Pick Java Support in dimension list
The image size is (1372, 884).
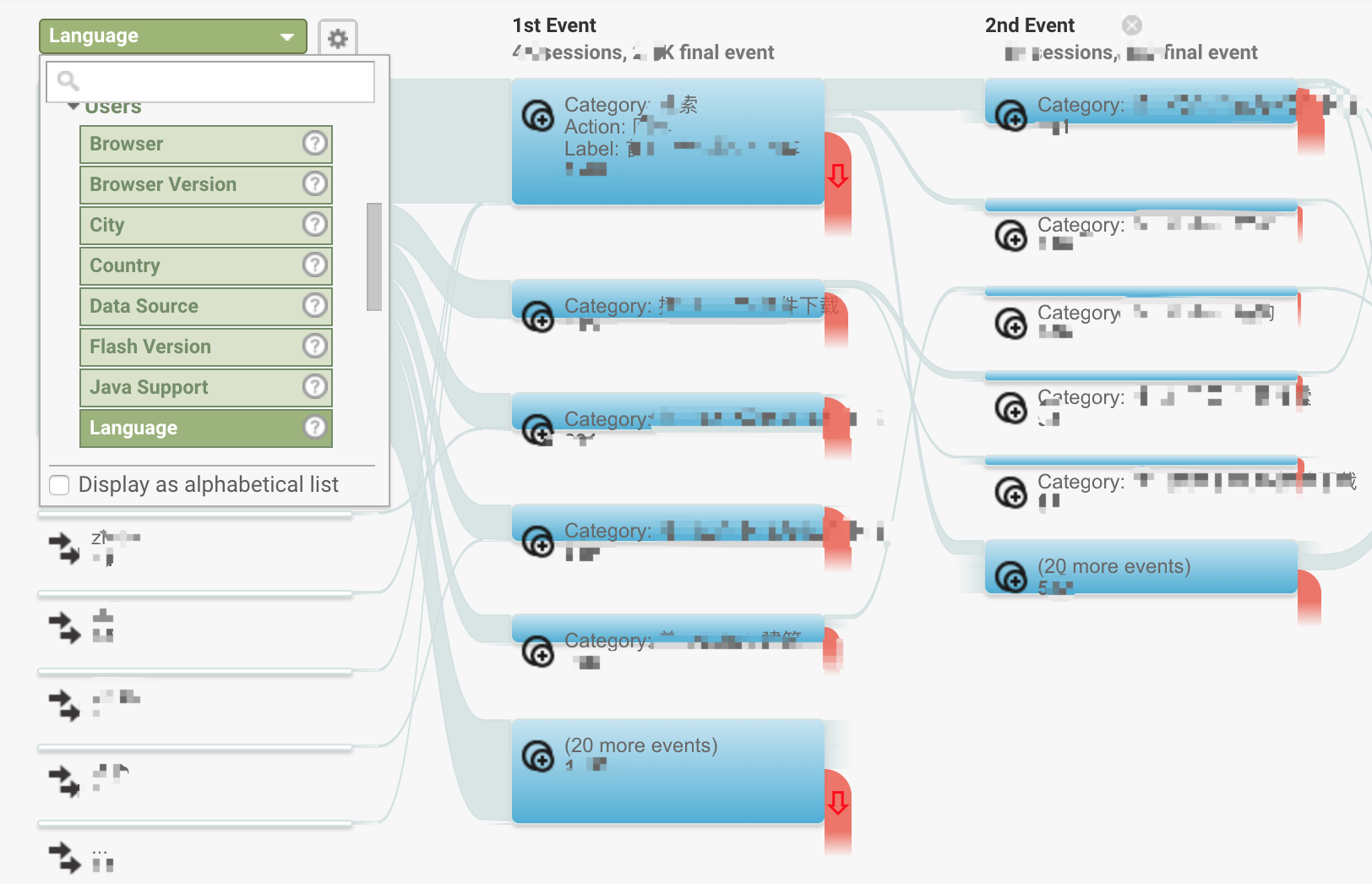pos(206,388)
